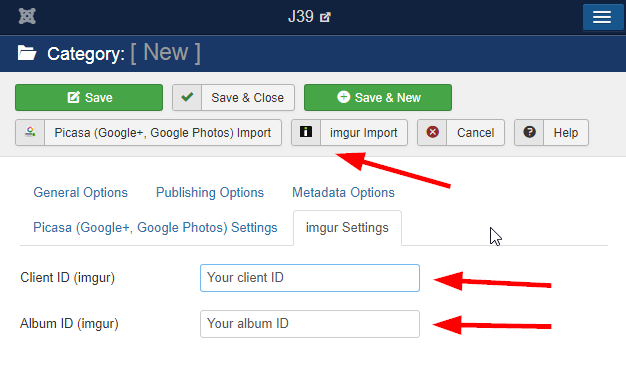Open the Publishing Options tab

[210, 192]
